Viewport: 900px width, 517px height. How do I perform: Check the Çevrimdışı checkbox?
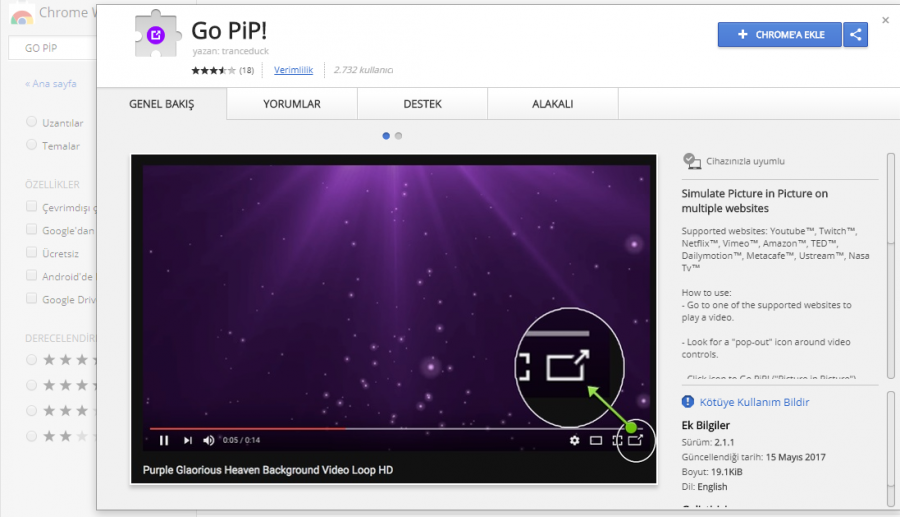(x=32, y=207)
